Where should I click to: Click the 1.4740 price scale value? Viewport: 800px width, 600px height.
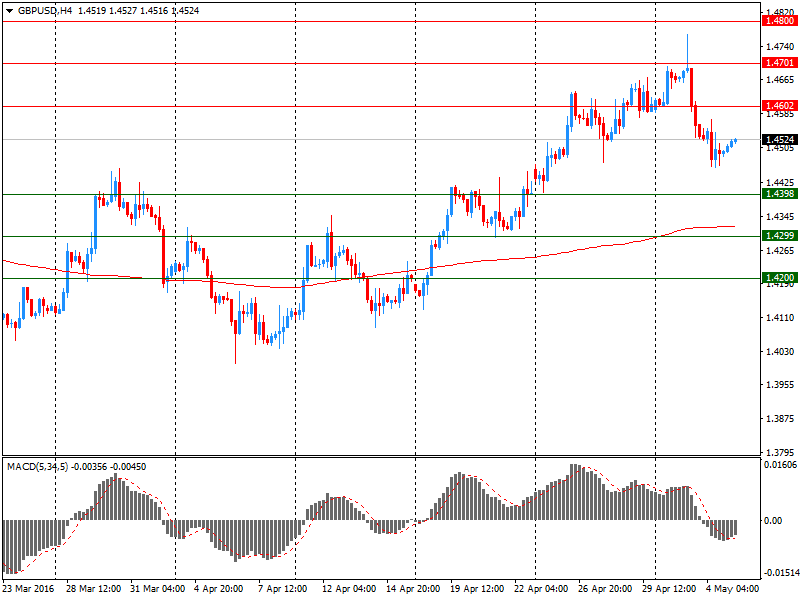coord(781,46)
